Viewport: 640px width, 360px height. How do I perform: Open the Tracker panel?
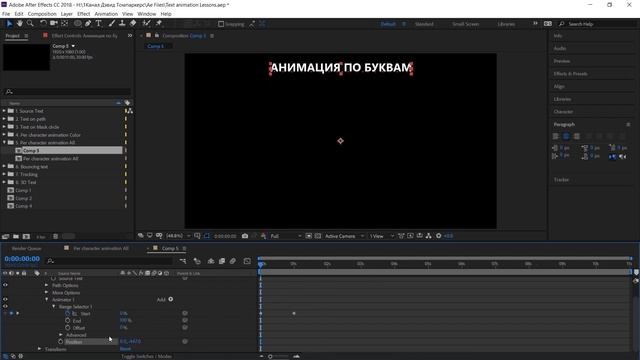(561, 180)
